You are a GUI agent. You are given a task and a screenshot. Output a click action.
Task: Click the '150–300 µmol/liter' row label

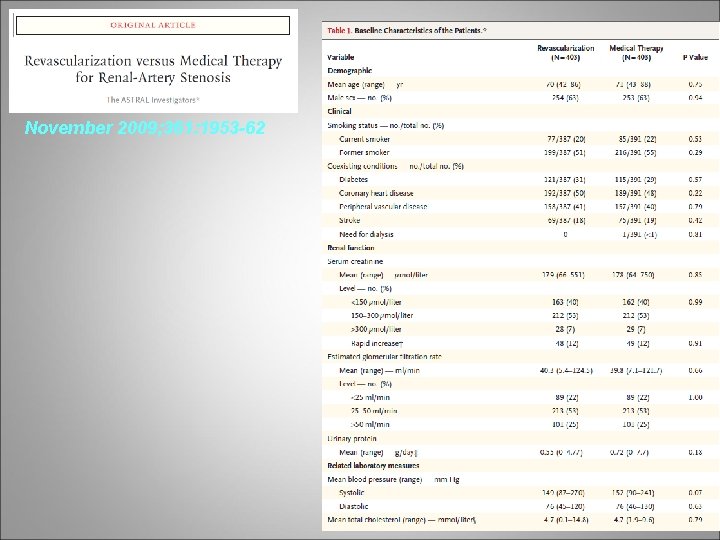coord(382,315)
